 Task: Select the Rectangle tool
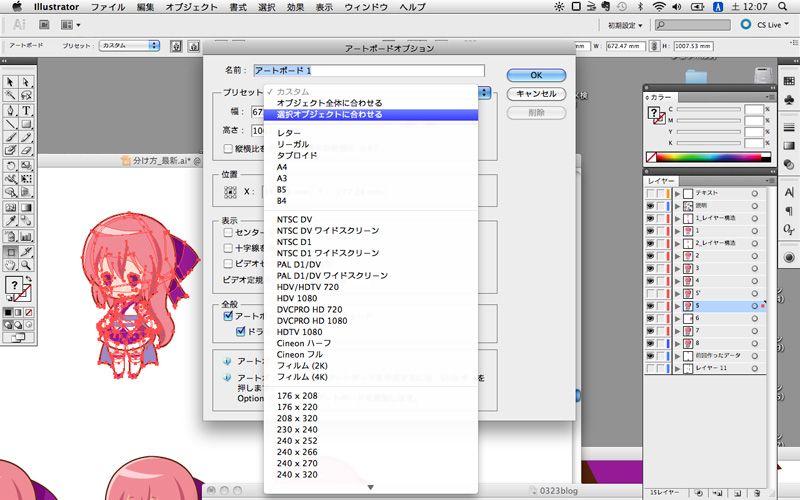26,123
